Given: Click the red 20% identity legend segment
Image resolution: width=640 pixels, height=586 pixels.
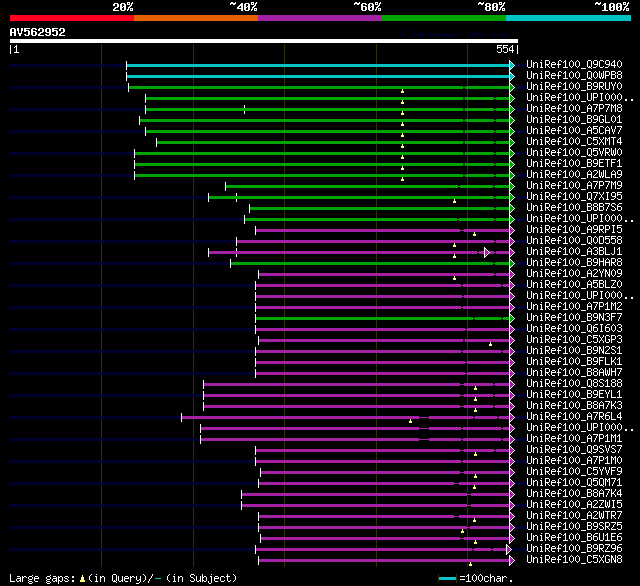Looking at the screenshot, I should (x=72, y=18).
